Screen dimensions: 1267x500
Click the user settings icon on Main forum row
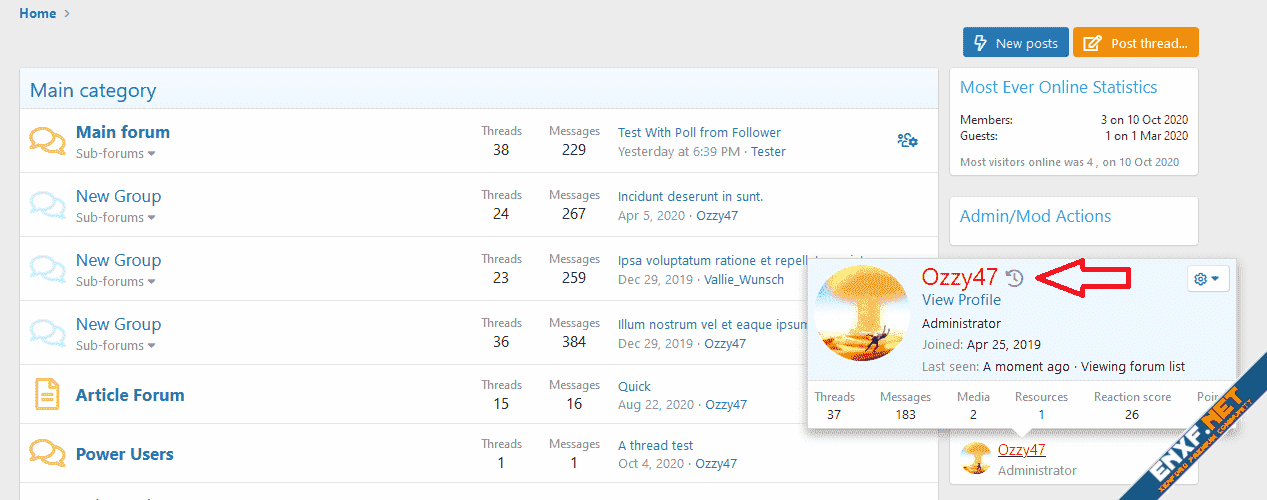click(x=907, y=140)
